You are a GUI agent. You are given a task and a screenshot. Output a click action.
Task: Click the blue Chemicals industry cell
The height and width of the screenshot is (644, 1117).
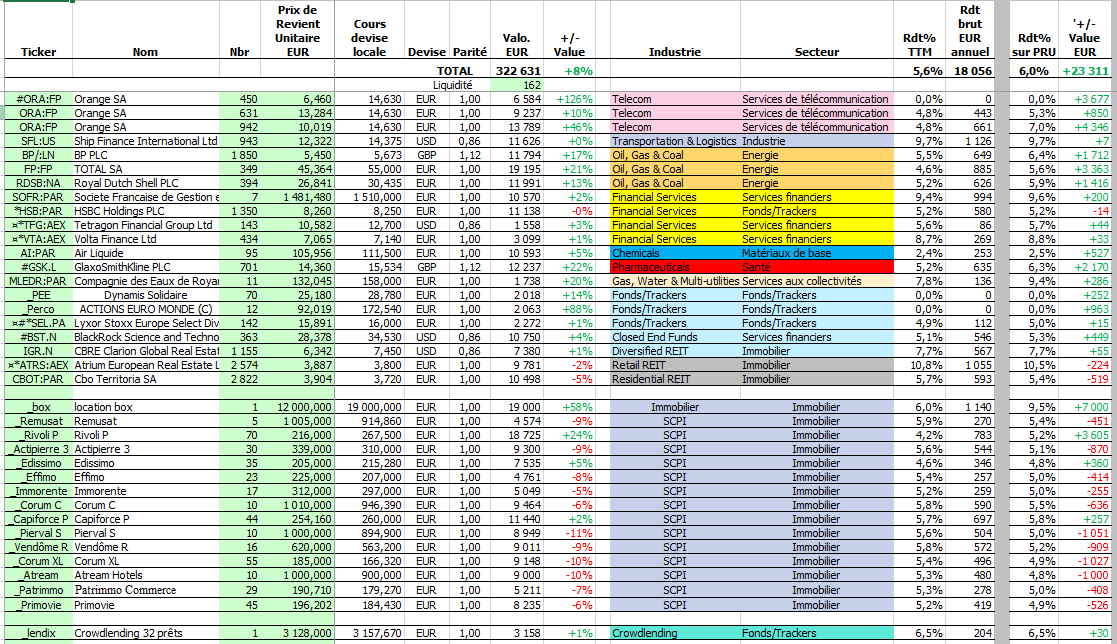(675, 253)
